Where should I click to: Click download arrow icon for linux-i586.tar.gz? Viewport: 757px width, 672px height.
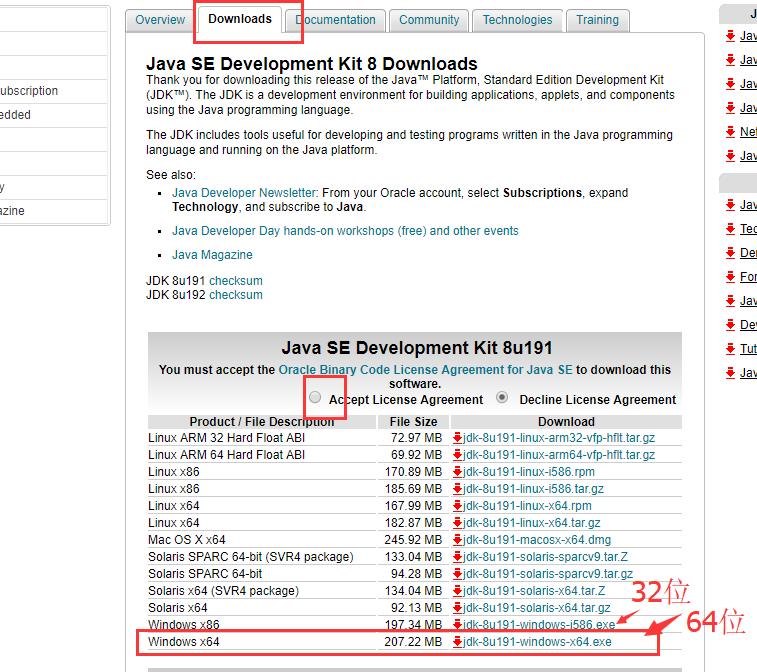click(457, 489)
